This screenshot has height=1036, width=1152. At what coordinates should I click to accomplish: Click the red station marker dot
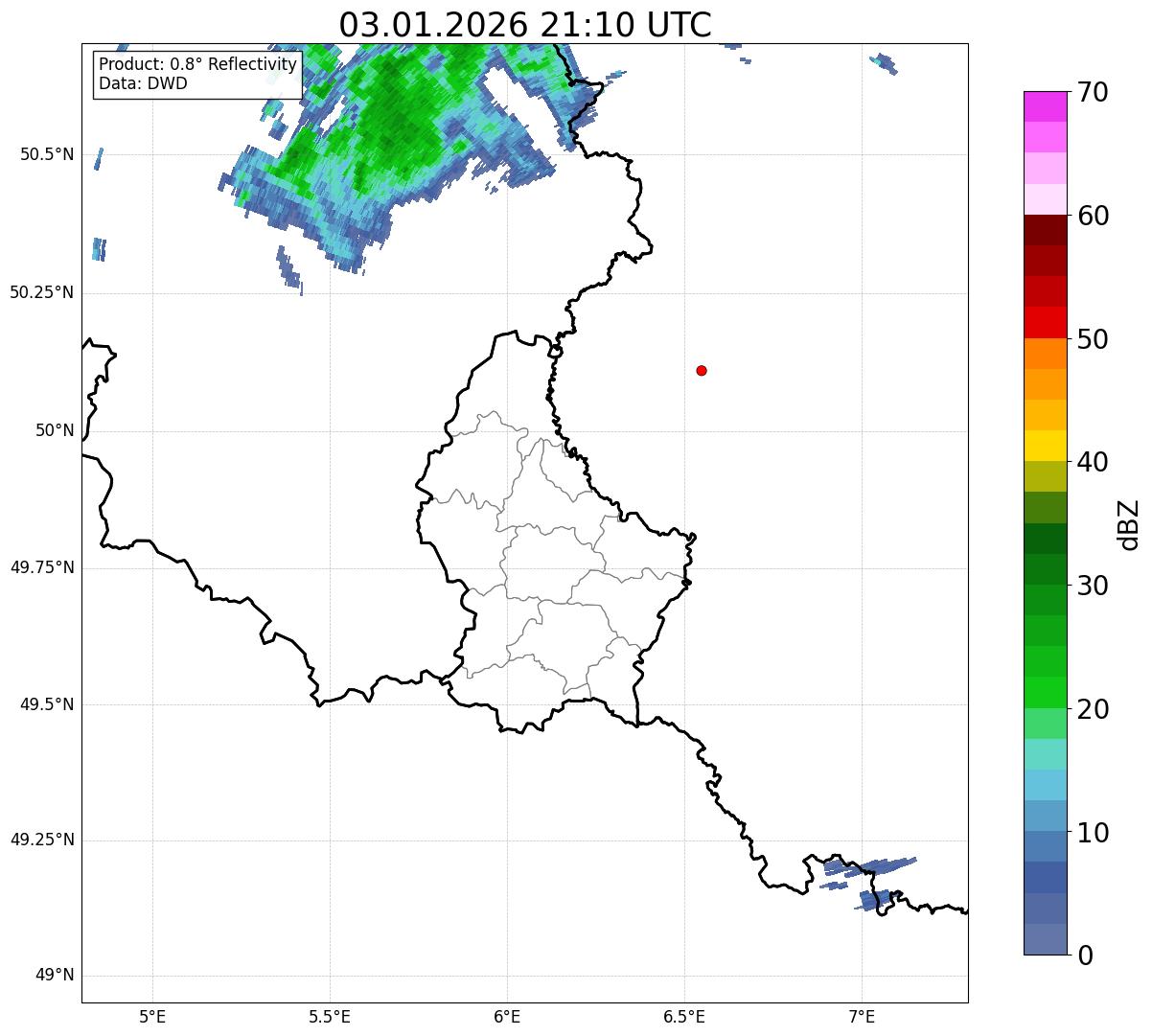point(702,370)
